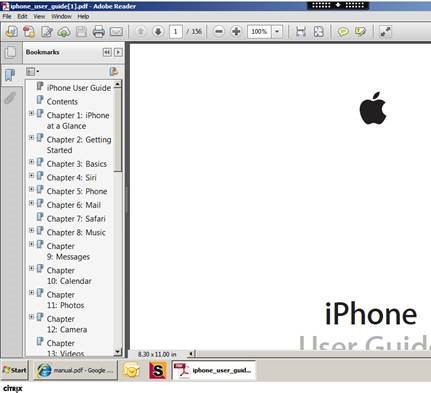Screen dimensions: 431x393
Task: Expand Chapter 3: Basics bookmark
Action: pos(31,162)
